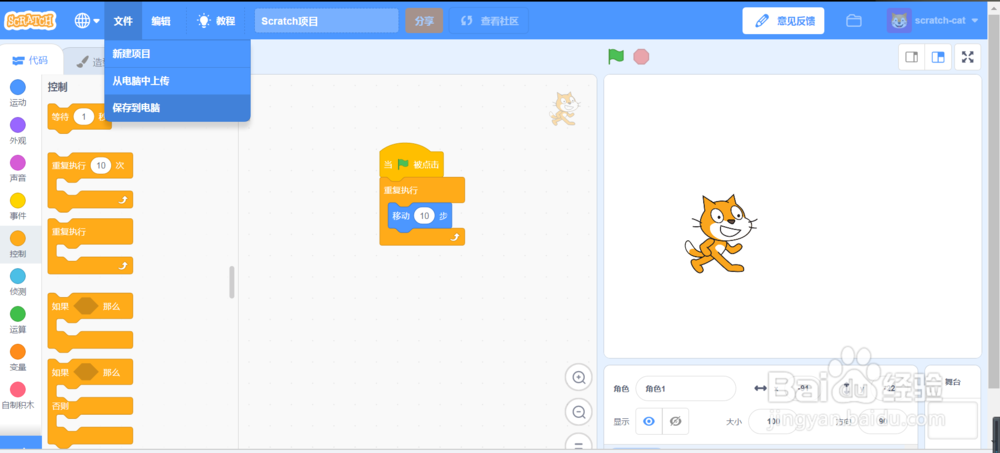Click the 意见反馈 feedback button
The height and width of the screenshot is (453, 1000).
coord(783,20)
